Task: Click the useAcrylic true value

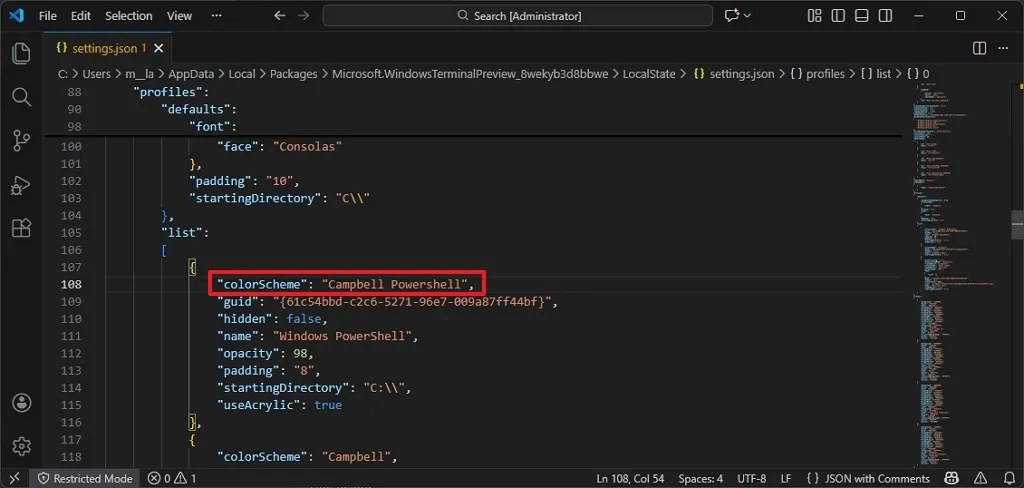Action: point(328,405)
